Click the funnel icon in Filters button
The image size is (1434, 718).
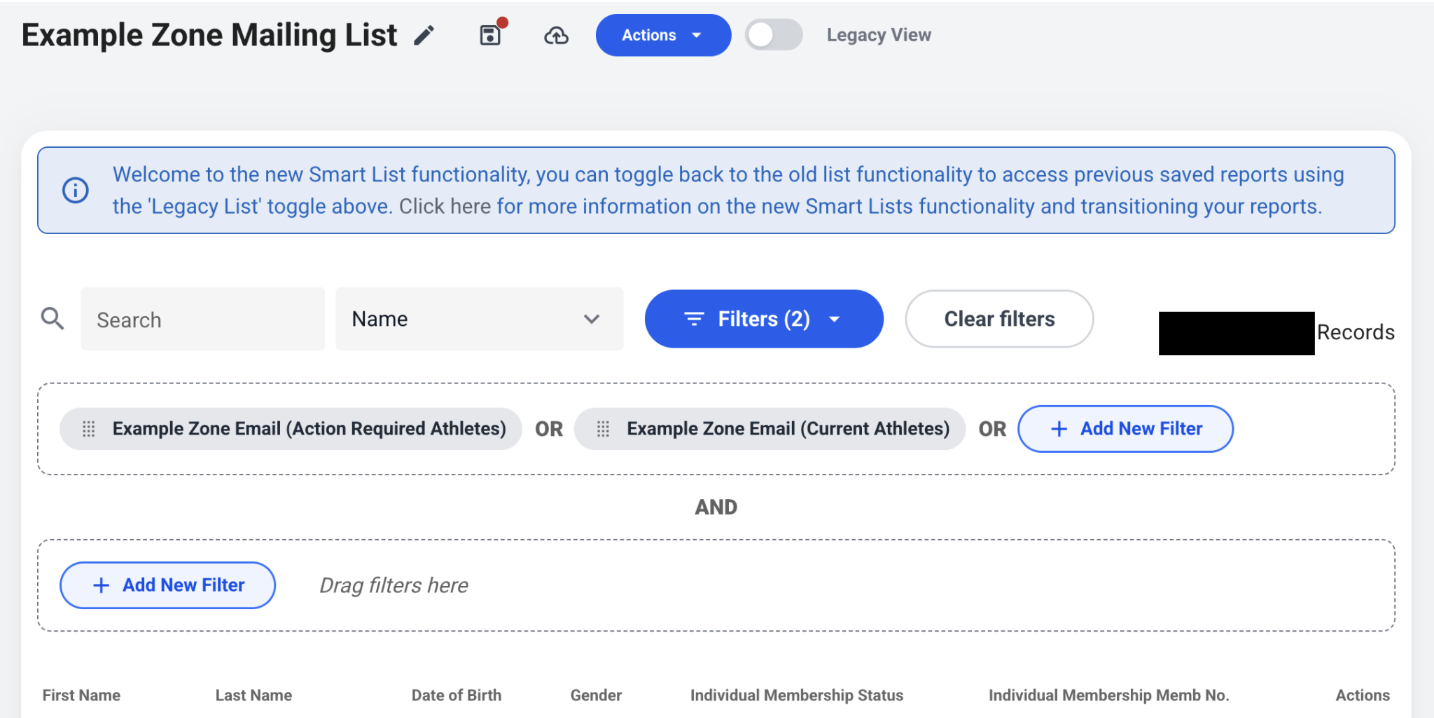[694, 319]
